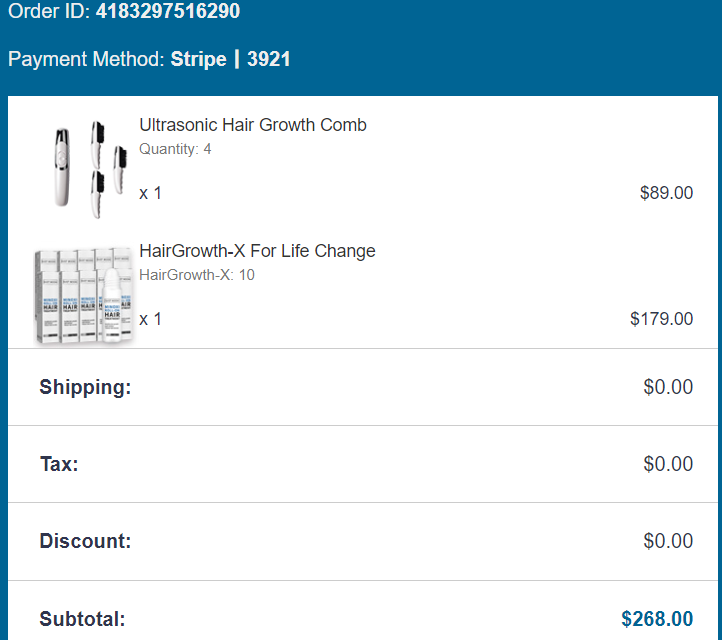Click the Tax $0.00 amount
Viewport: 722px width, 640px height.
point(668,464)
